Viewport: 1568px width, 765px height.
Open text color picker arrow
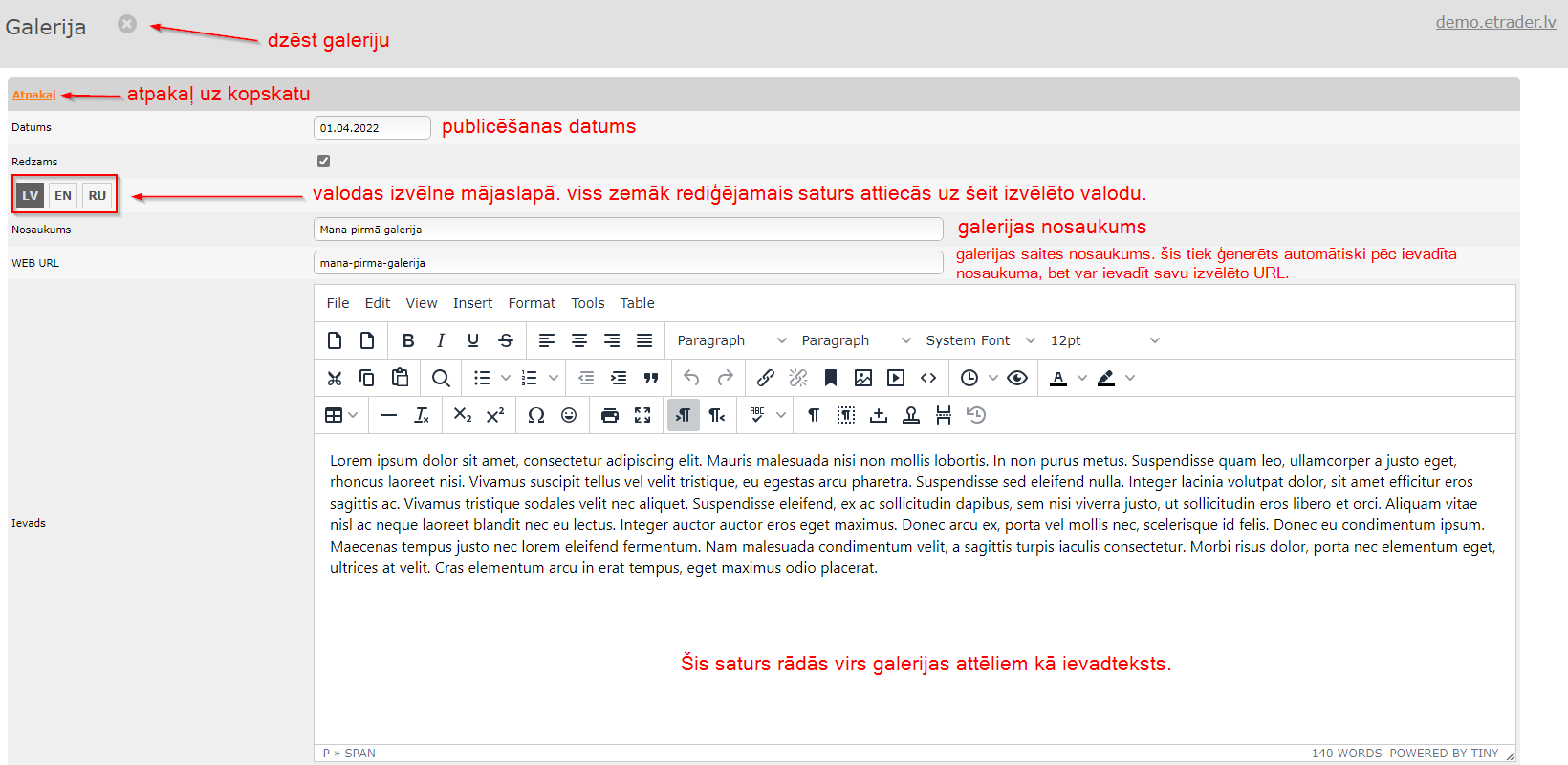[1082, 378]
